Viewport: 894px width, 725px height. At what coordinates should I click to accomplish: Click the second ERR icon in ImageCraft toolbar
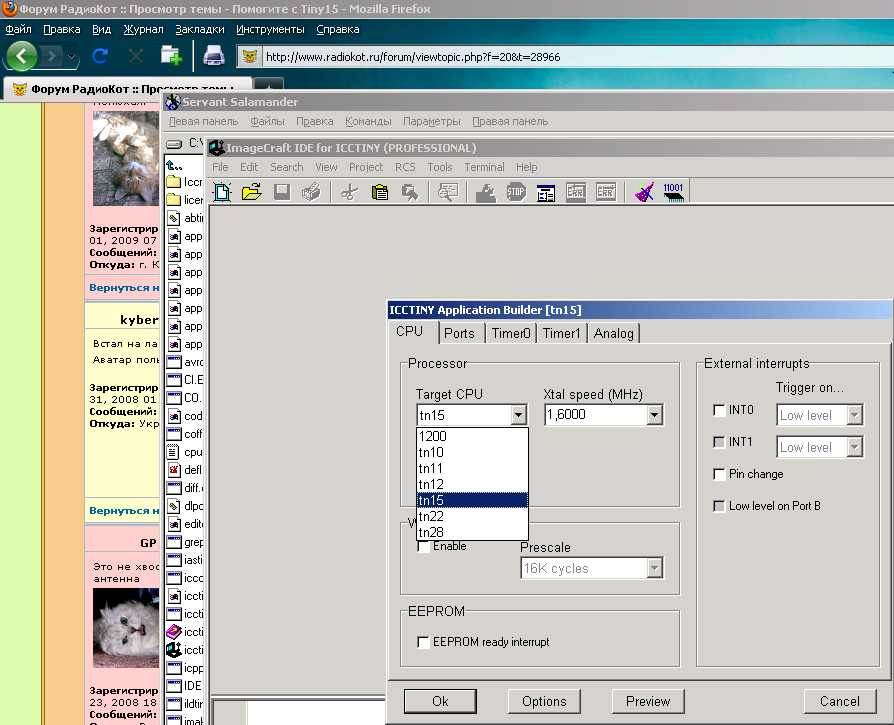click(x=606, y=192)
